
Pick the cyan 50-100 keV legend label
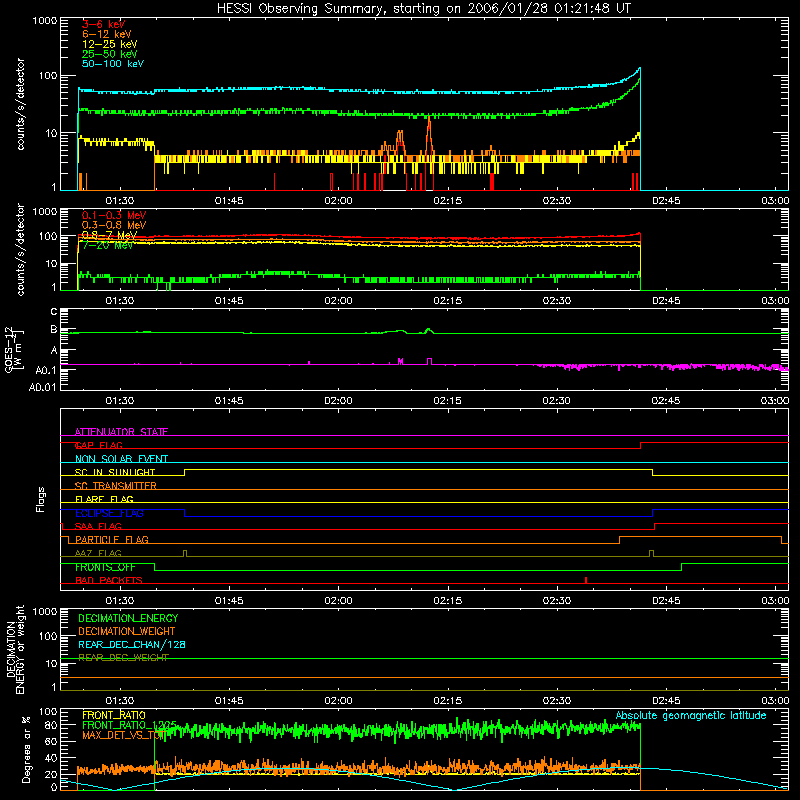[x=113, y=64]
